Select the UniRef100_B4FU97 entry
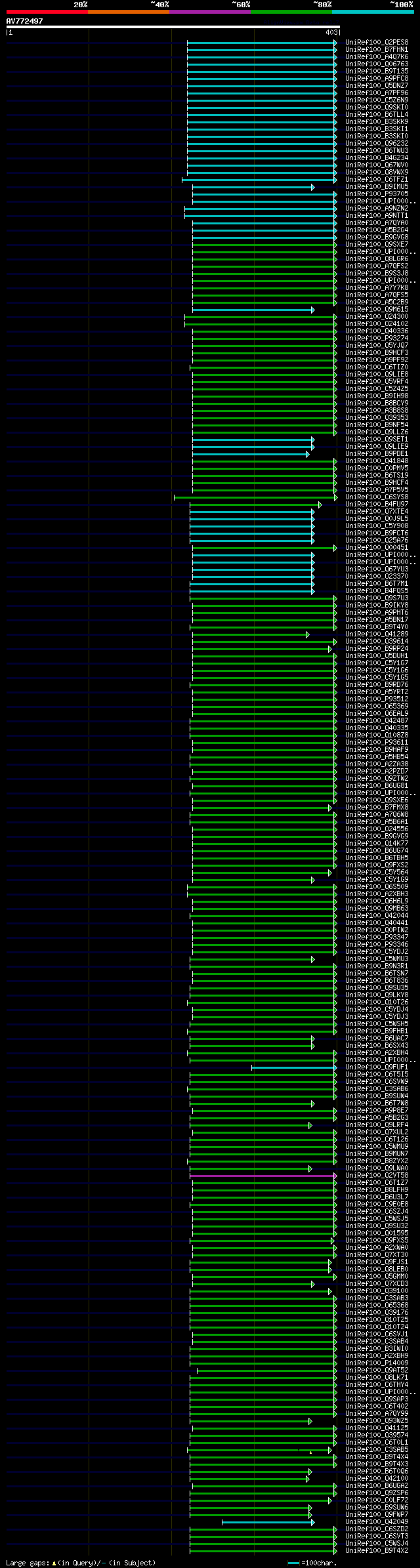 point(377,505)
